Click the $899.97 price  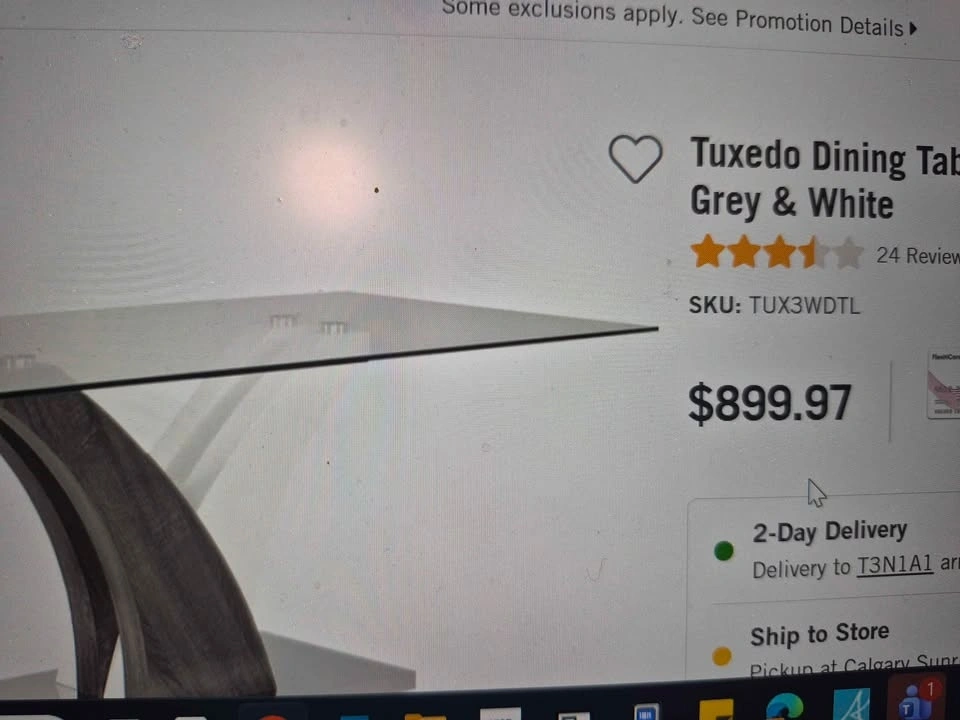click(x=770, y=403)
